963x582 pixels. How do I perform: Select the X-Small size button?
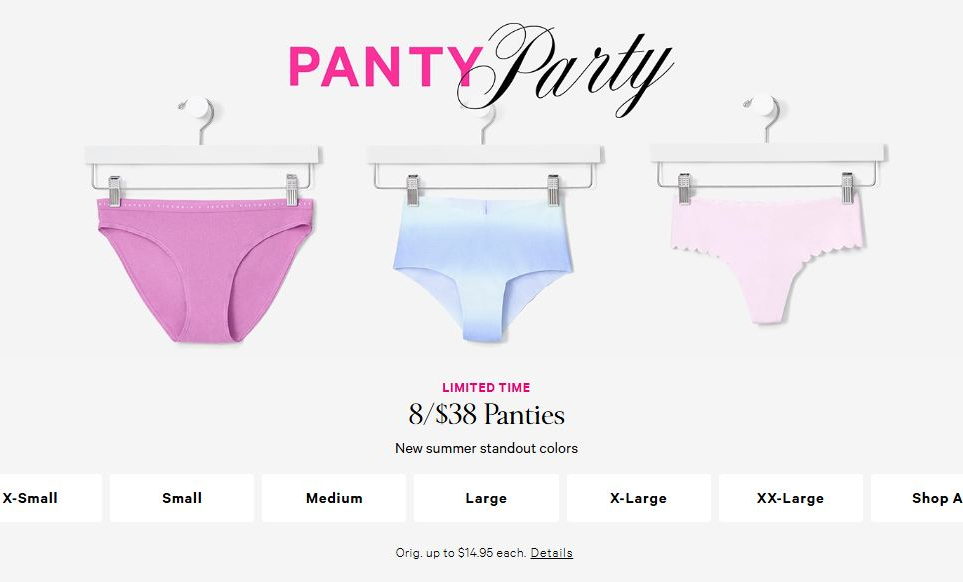coord(50,498)
